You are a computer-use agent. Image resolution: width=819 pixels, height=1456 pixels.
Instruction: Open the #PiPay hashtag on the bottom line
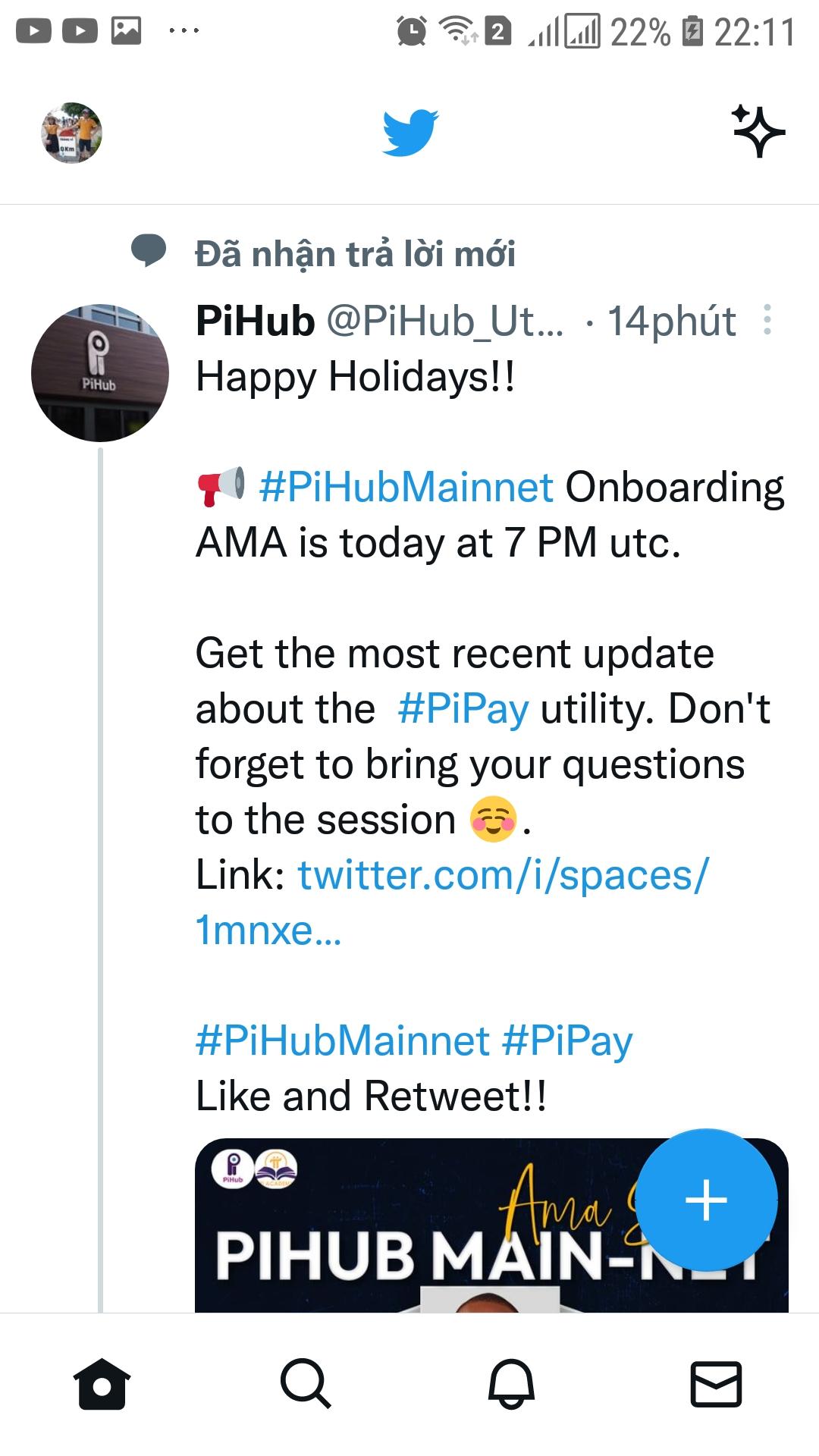pos(566,1041)
